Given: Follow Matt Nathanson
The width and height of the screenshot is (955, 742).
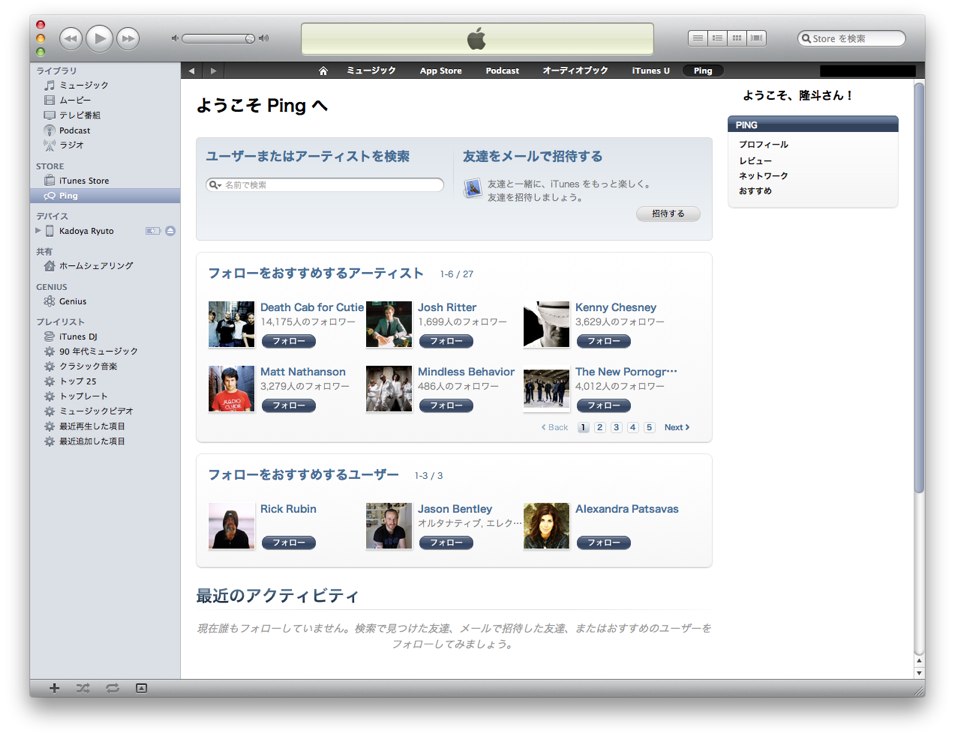Looking at the screenshot, I should [289, 406].
